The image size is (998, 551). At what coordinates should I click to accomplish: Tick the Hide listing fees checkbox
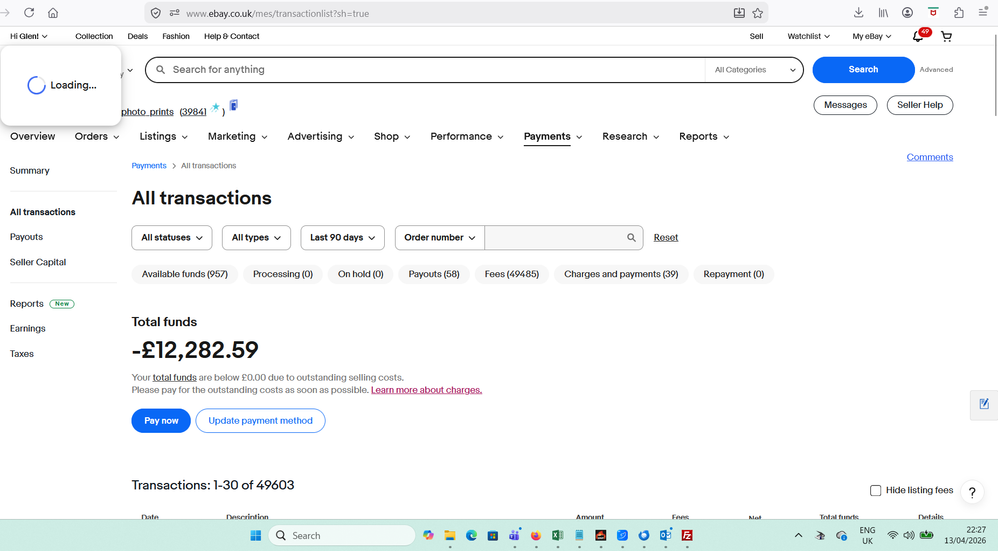tap(875, 490)
